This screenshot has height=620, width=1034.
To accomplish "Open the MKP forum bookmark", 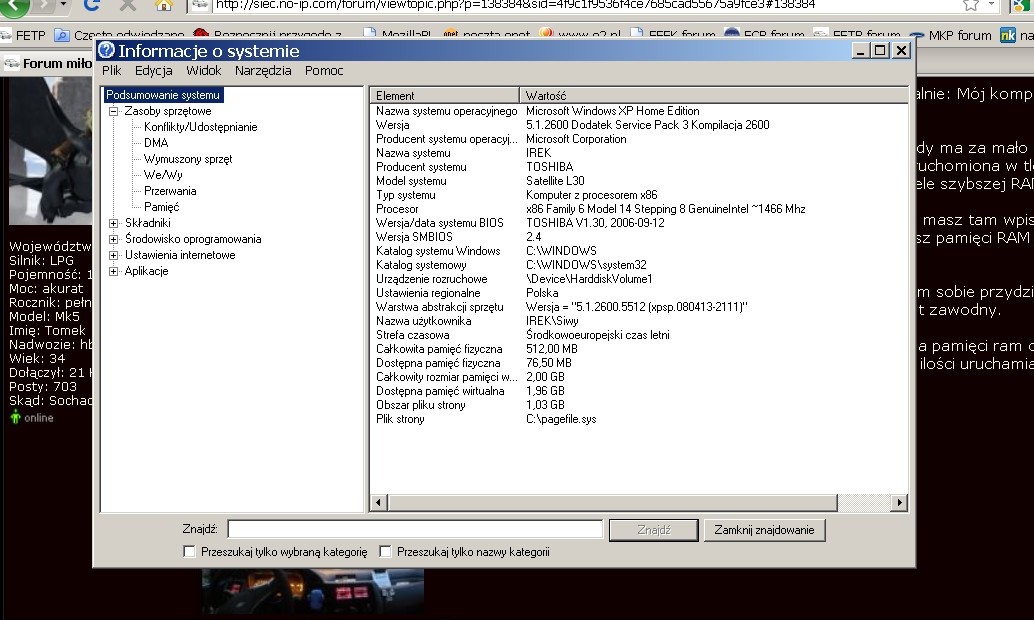I will pyautogui.click(x=959, y=35).
